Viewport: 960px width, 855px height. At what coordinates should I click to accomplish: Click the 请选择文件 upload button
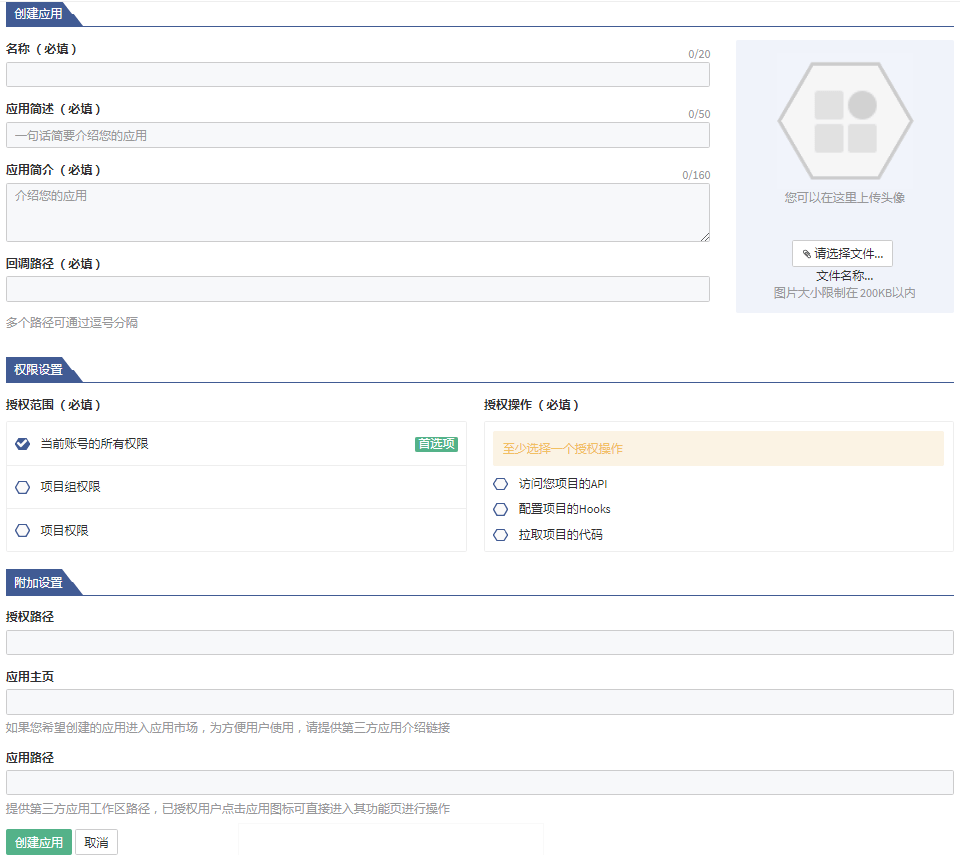point(842,254)
